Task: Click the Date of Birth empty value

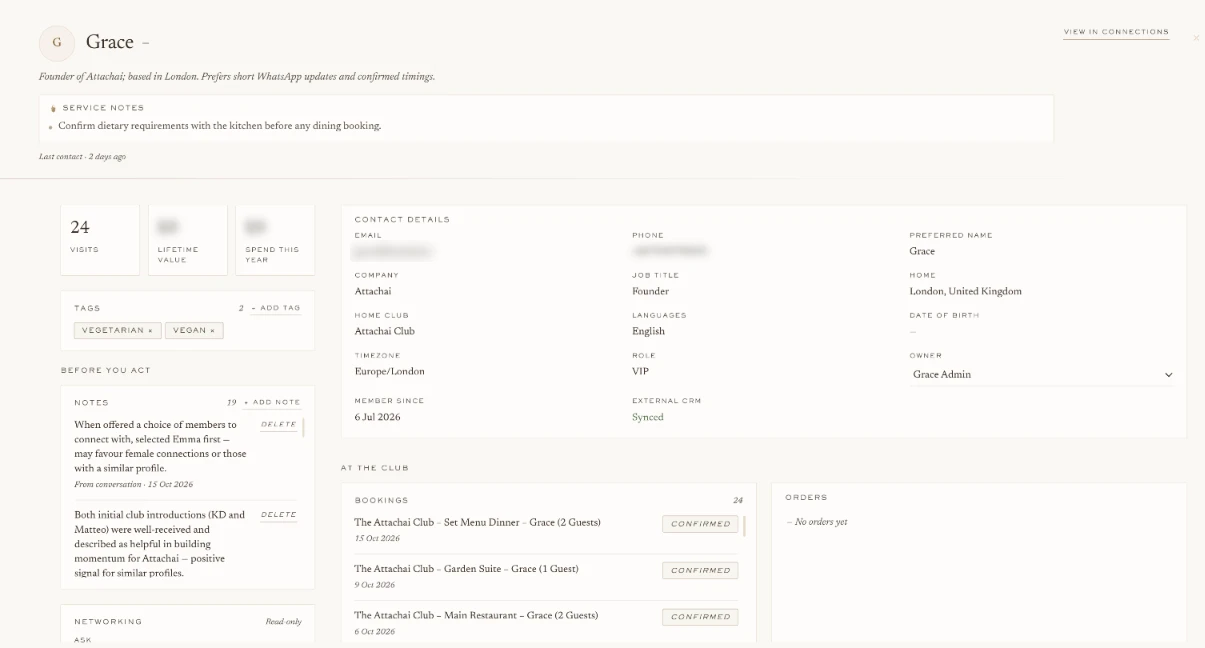Action: click(x=912, y=331)
